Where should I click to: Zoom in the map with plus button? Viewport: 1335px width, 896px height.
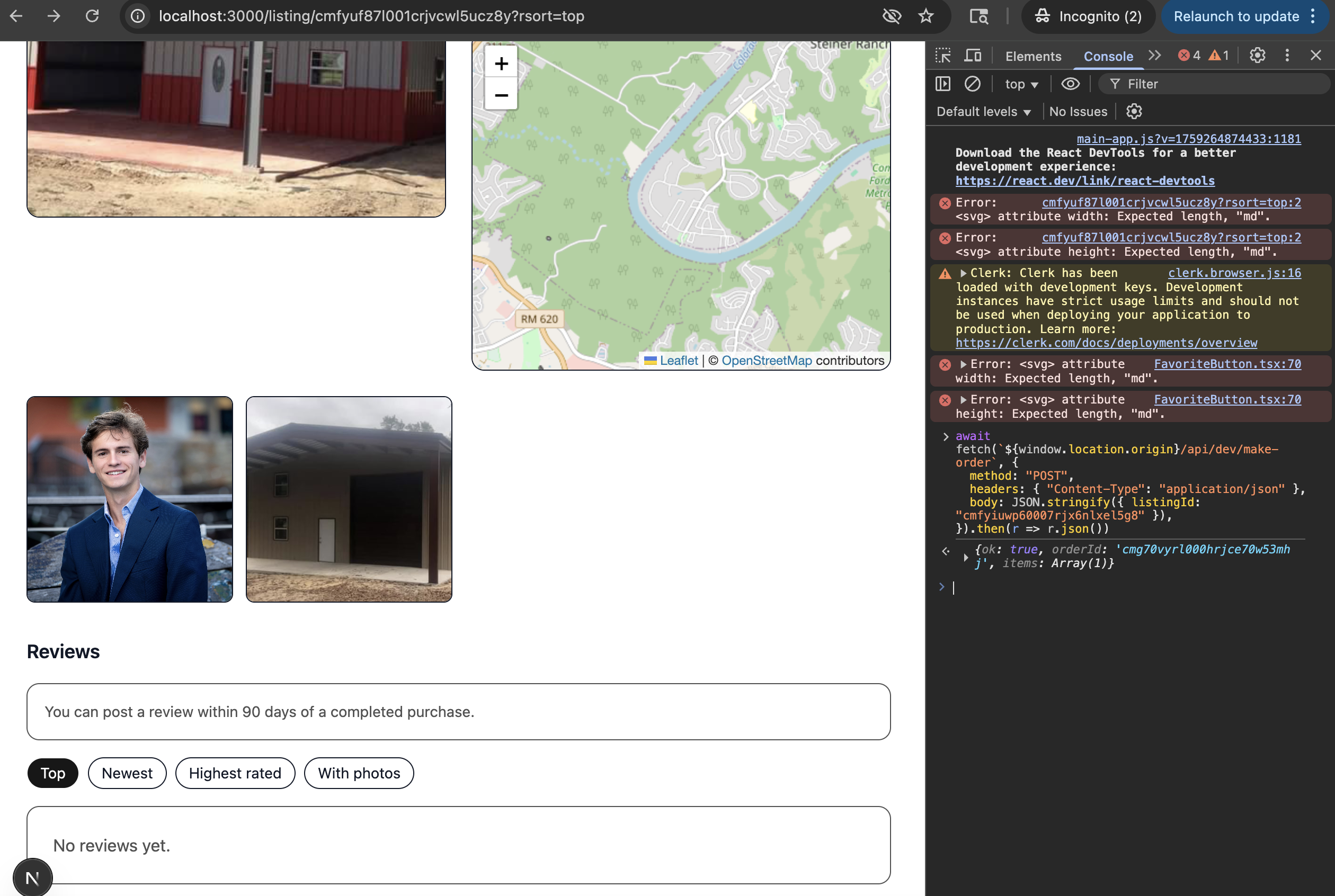pyautogui.click(x=501, y=64)
